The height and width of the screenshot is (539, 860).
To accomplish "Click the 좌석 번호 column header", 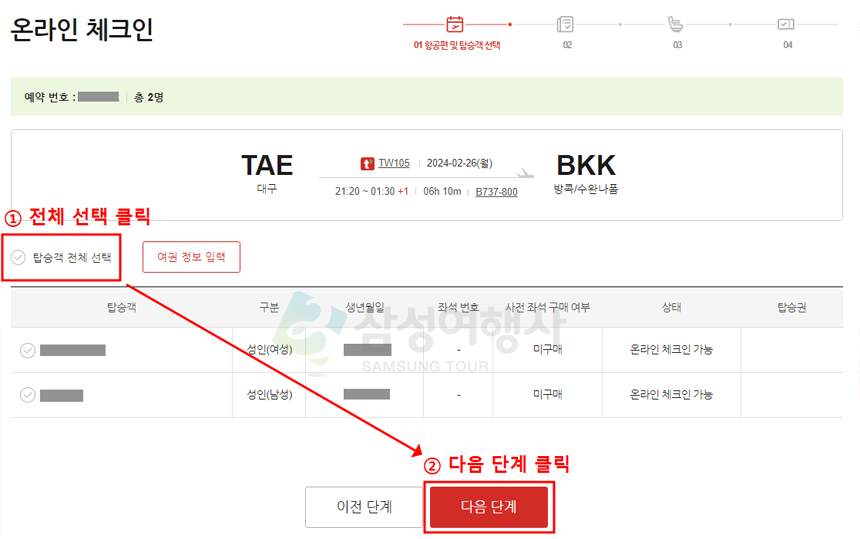I will pos(458,308).
